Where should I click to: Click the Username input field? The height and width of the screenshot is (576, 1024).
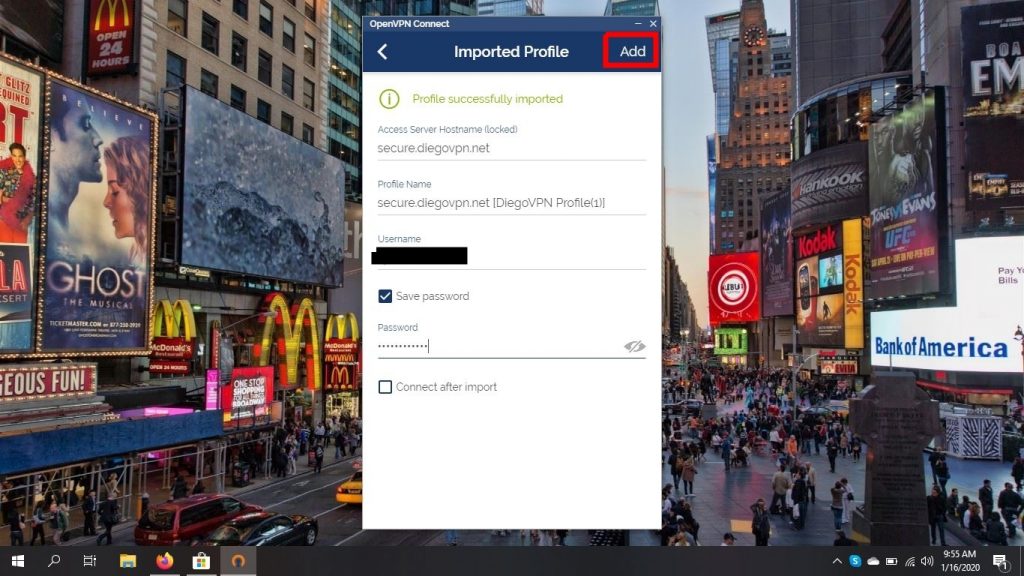pyautogui.click(x=510, y=256)
